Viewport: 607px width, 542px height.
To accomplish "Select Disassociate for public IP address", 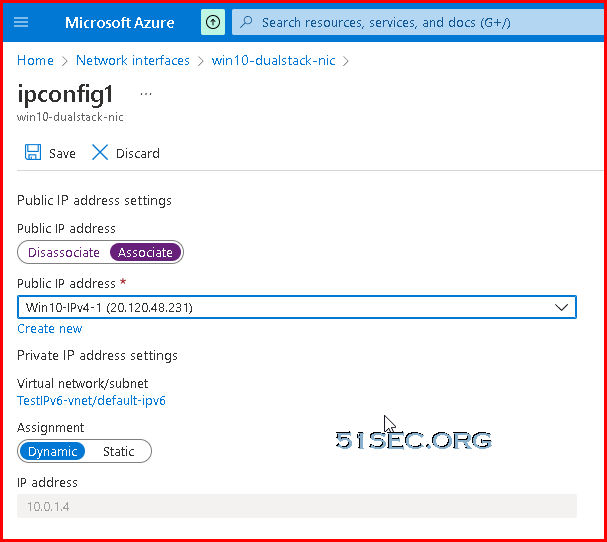I will pos(64,252).
